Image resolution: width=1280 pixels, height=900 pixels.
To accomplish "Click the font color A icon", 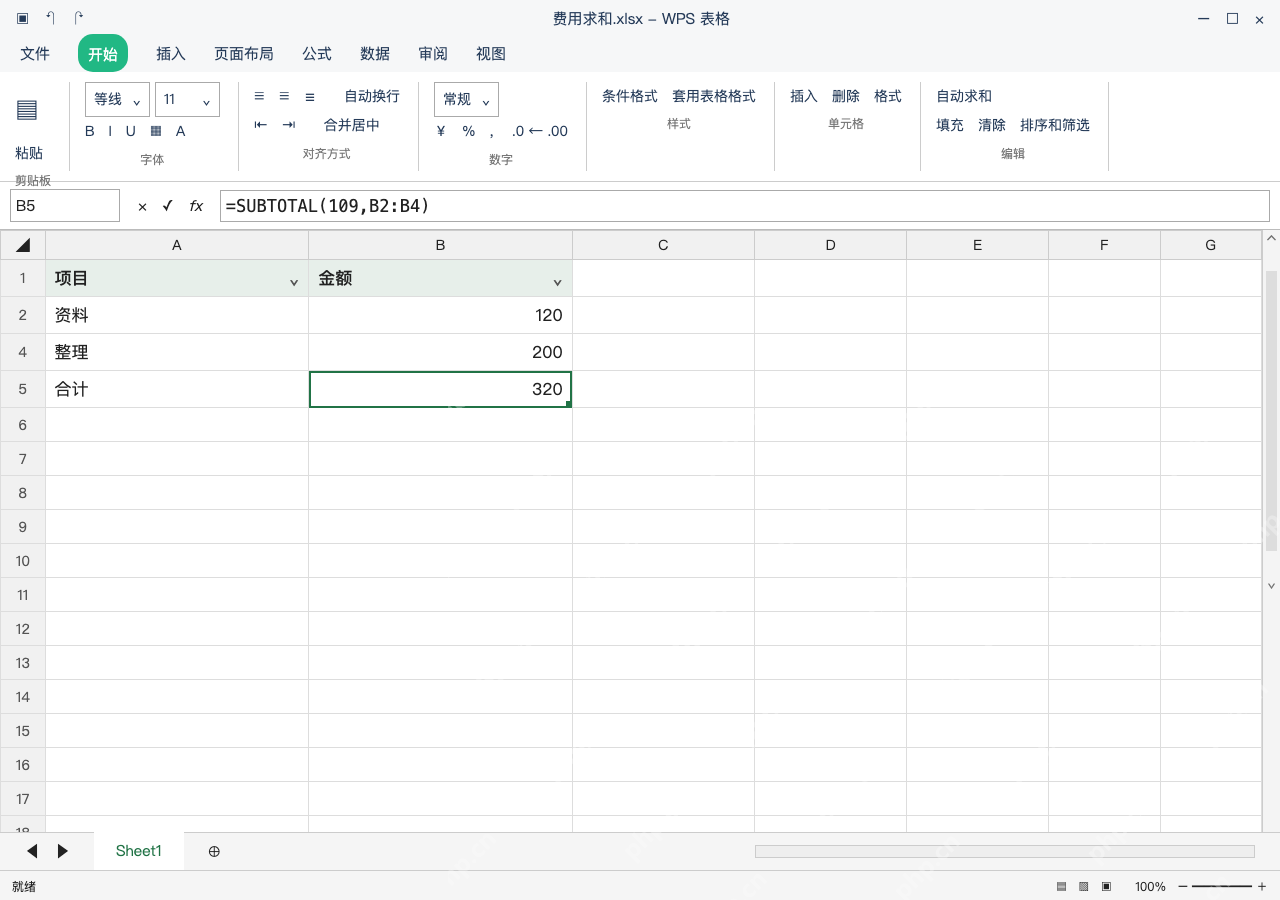I will (x=181, y=131).
